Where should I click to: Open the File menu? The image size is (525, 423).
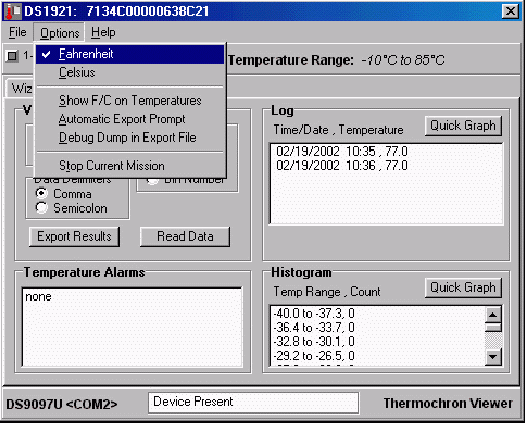17,32
